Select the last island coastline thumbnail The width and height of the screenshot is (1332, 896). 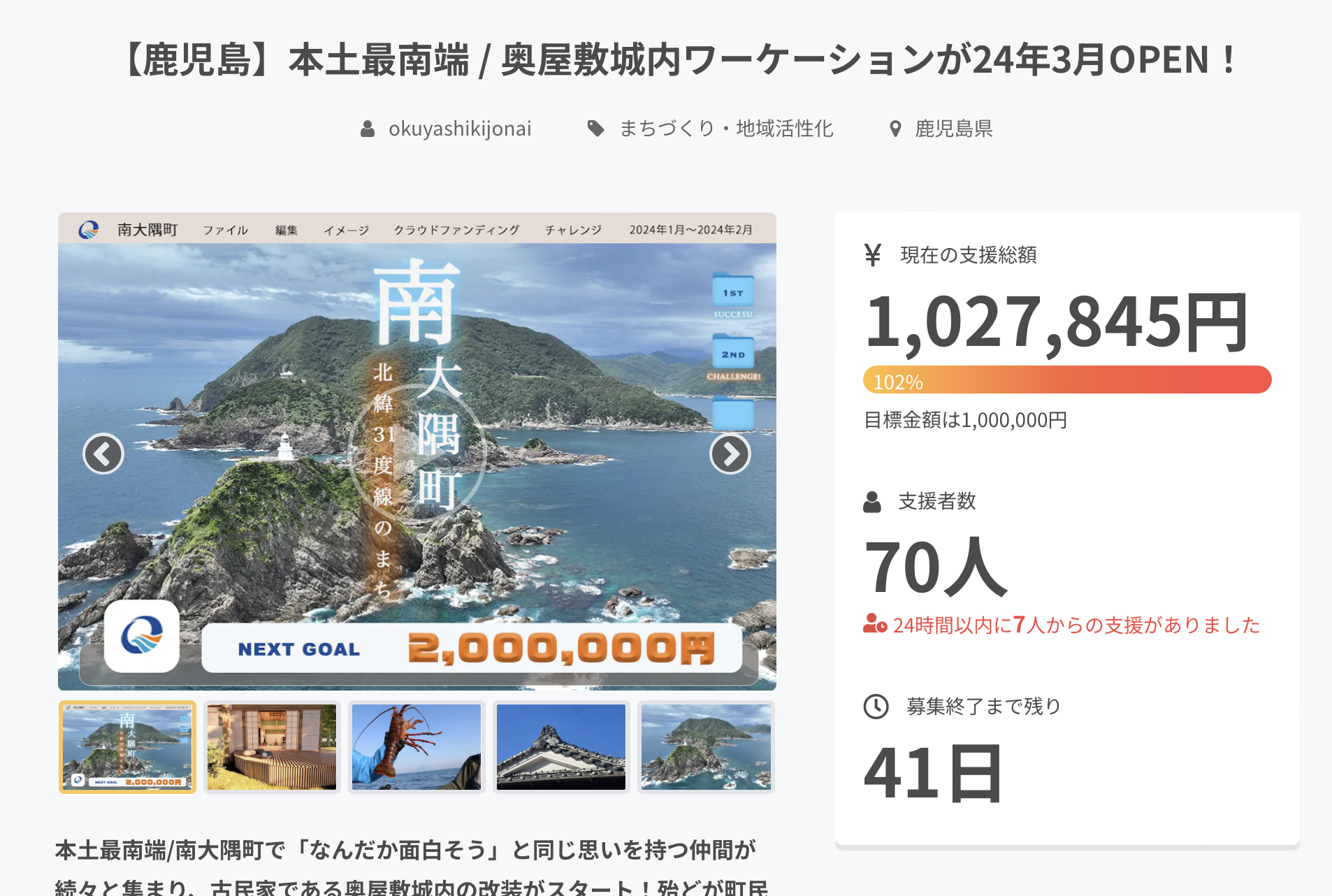click(x=706, y=746)
